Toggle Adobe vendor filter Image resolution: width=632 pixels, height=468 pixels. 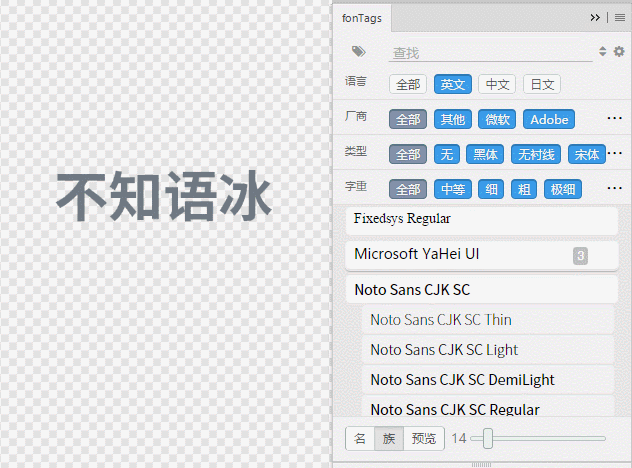pos(549,119)
